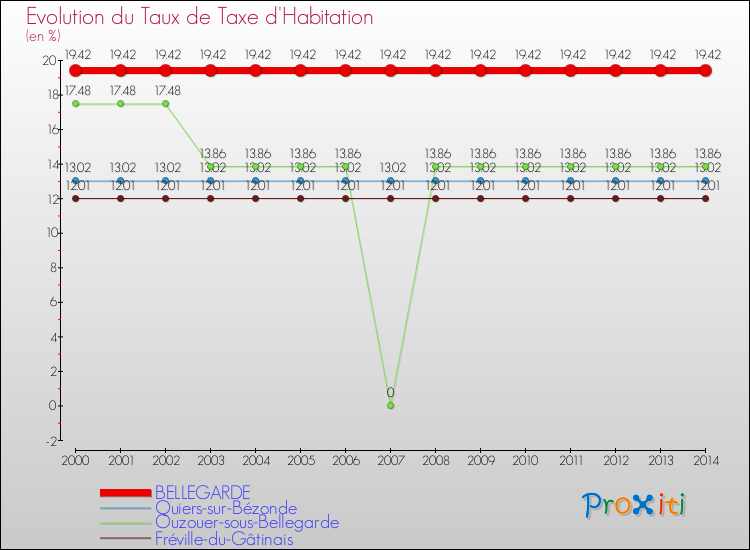Viewport: 750px width, 550px height.
Task: Click the BELLEGARDE legend label
Action: [203, 492]
